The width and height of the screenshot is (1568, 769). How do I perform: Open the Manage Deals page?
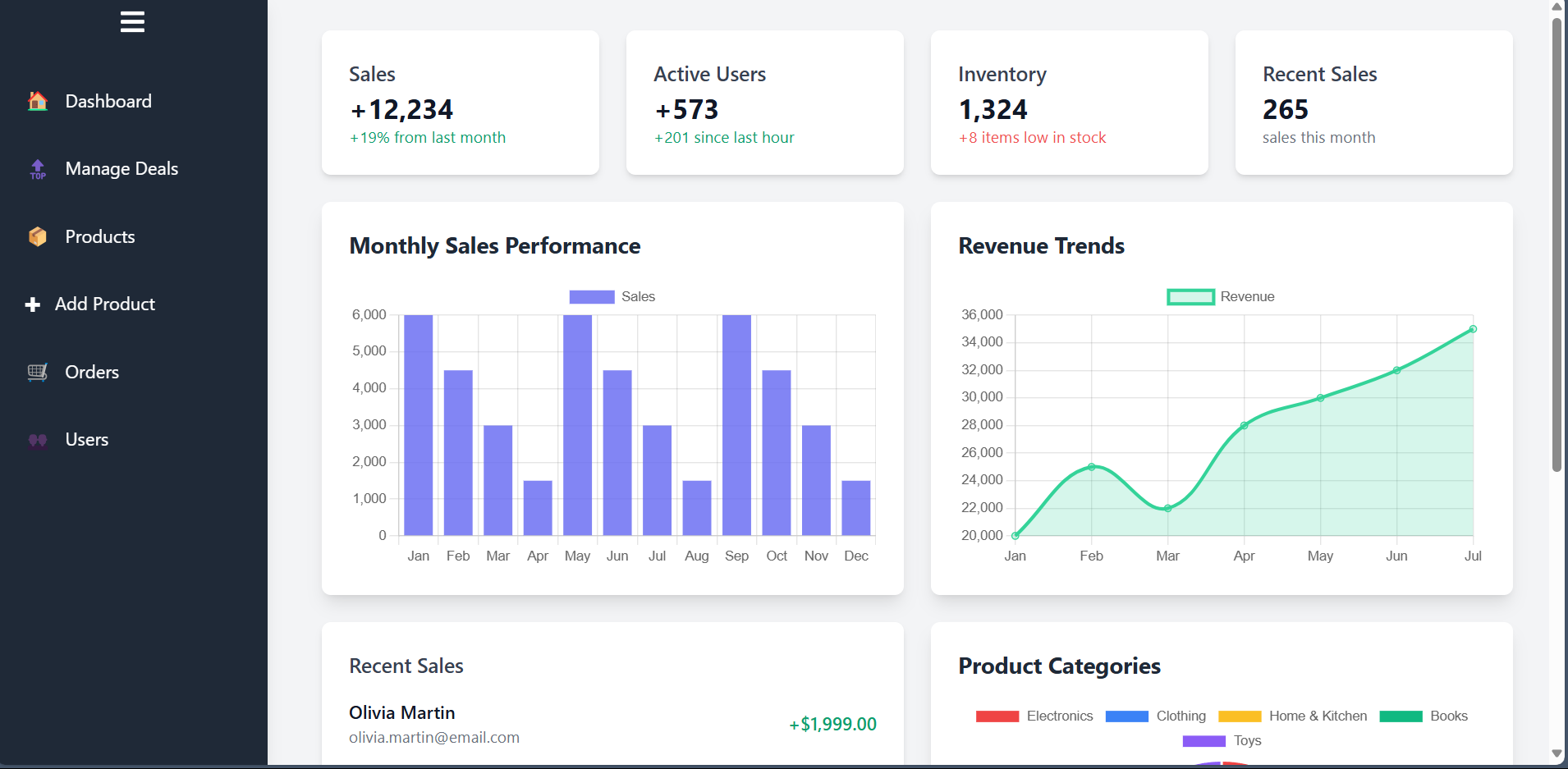point(121,169)
